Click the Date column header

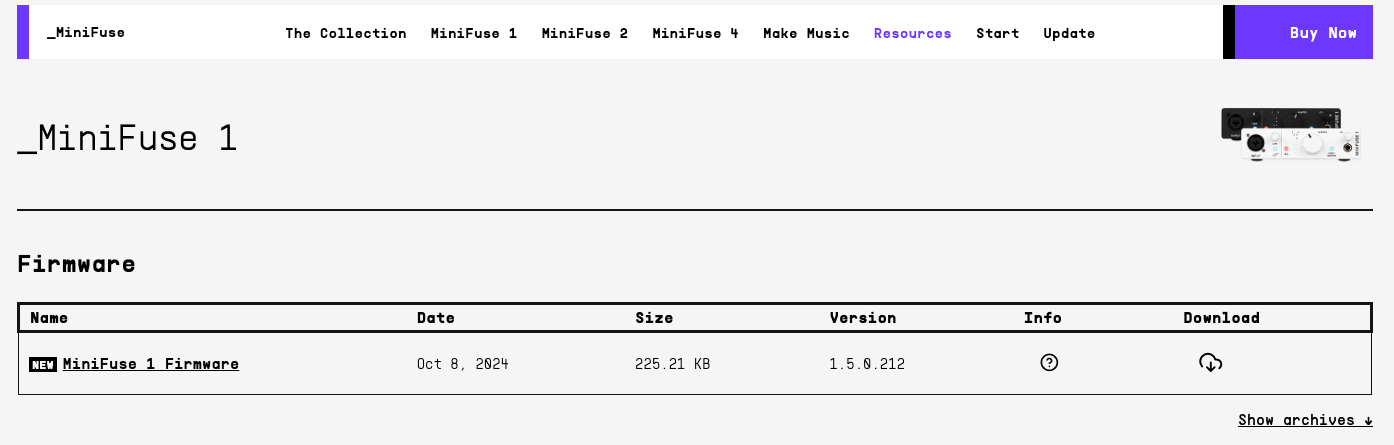tap(436, 318)
